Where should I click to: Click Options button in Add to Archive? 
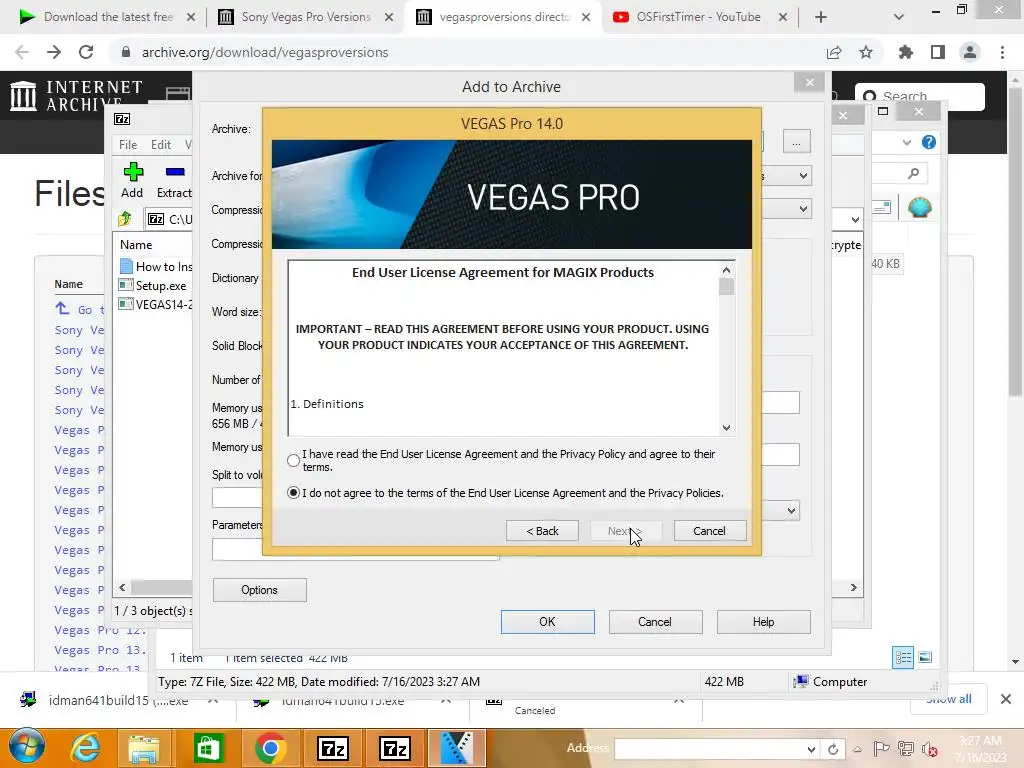click(259, 590)
